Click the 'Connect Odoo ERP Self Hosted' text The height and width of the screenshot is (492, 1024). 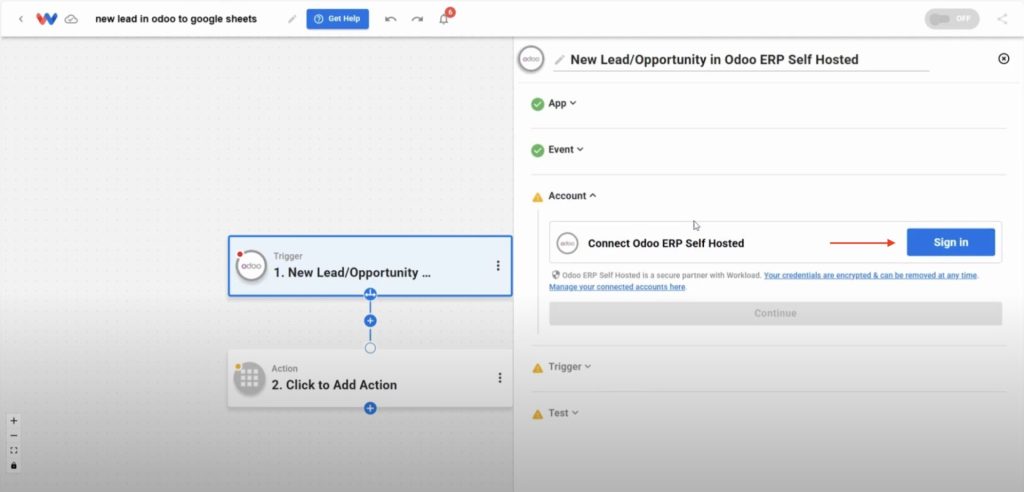pos(666,243)
